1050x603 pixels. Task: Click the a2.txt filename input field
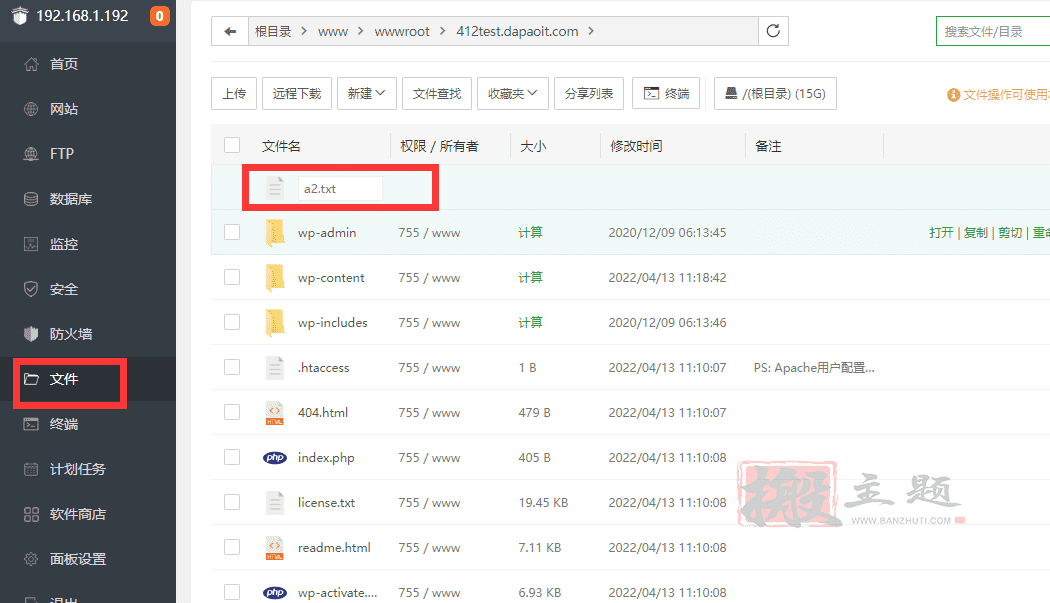[340, 188]
